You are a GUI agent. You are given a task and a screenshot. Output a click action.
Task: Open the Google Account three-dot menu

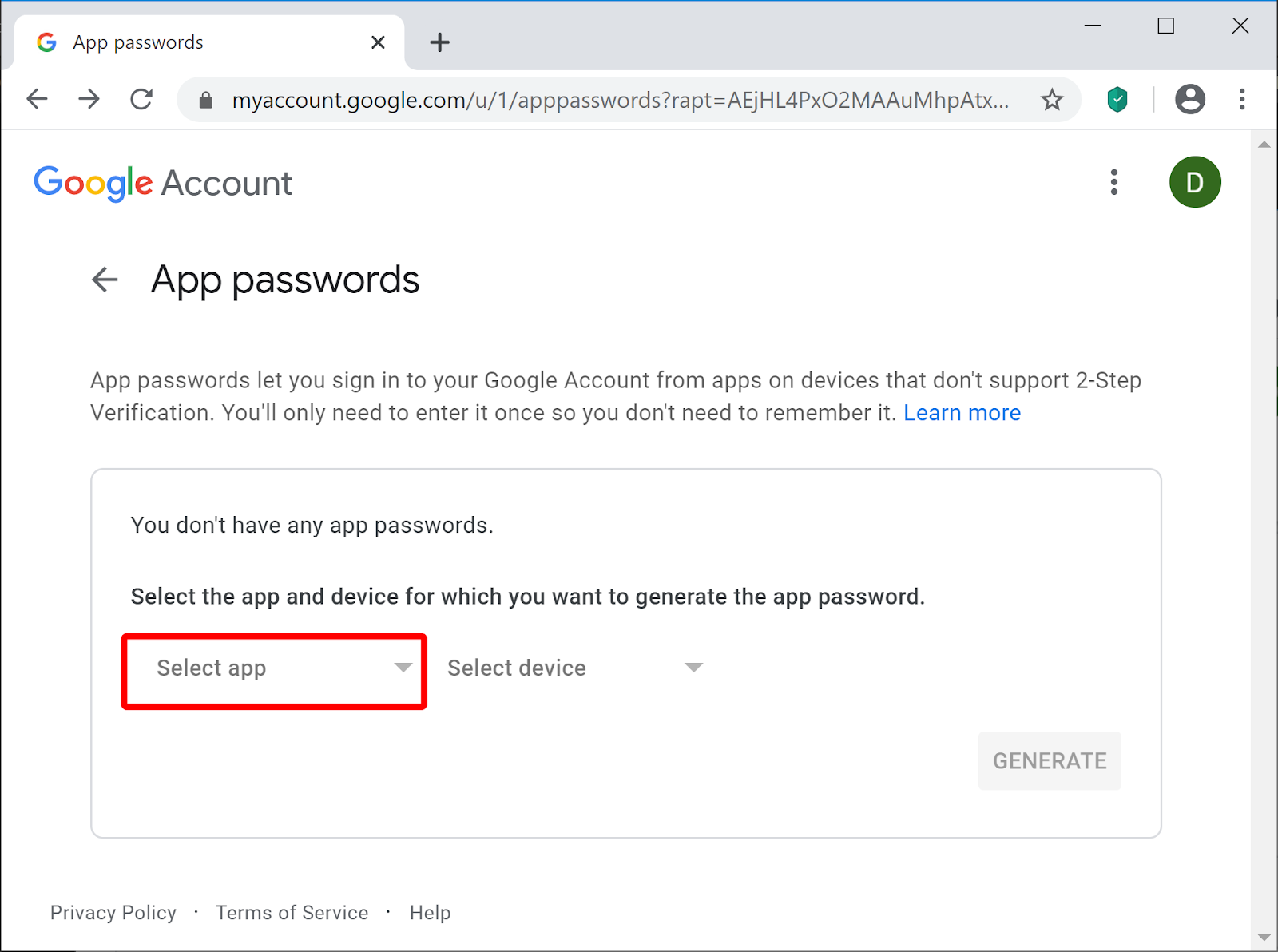pos(1114,182)
